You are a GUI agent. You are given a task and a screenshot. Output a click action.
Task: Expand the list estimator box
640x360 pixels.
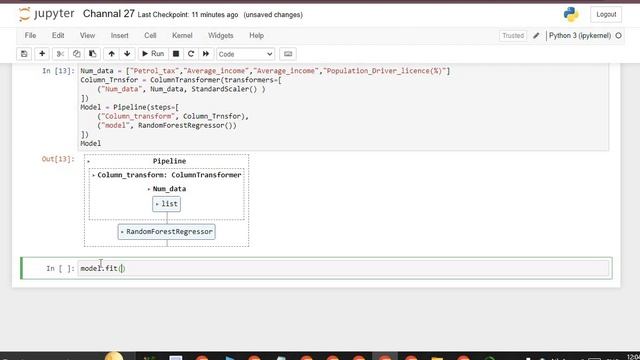167,204
